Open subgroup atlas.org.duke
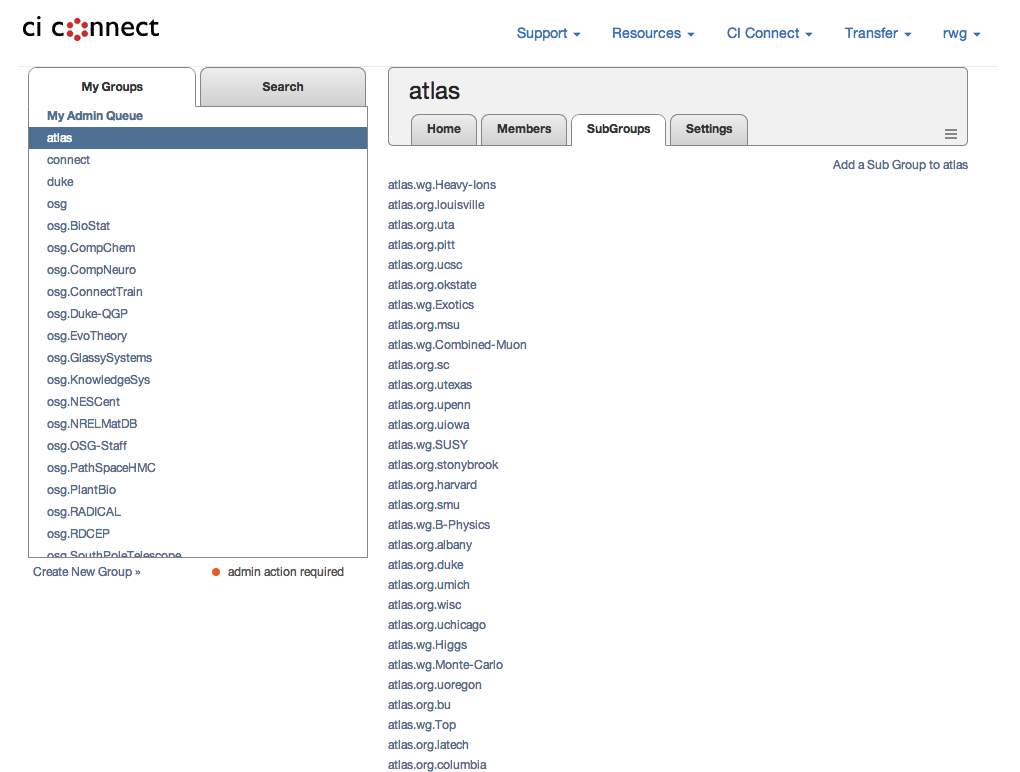Image resolution: width=1020 pixels, height=772 pixels. coord(425,565)
